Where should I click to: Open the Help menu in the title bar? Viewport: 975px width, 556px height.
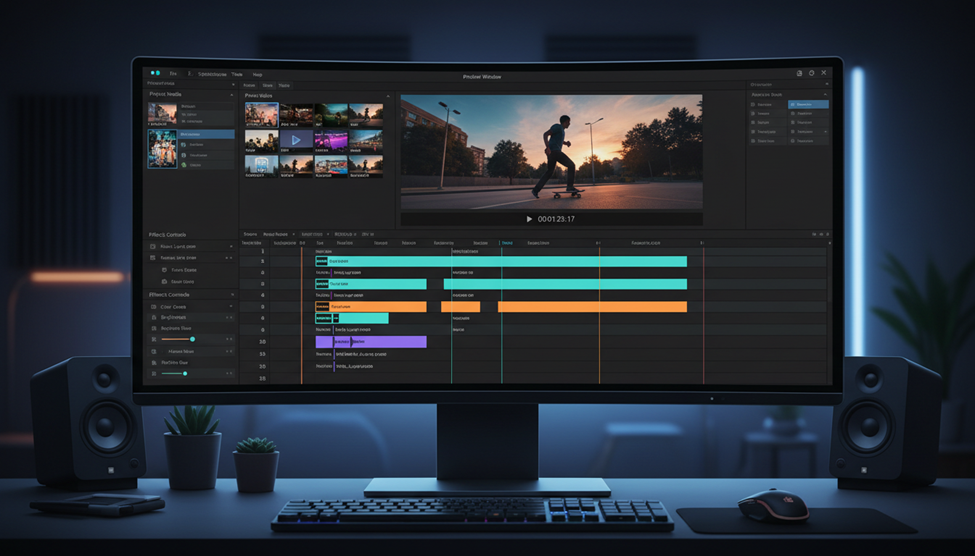(x=257, y=74)
